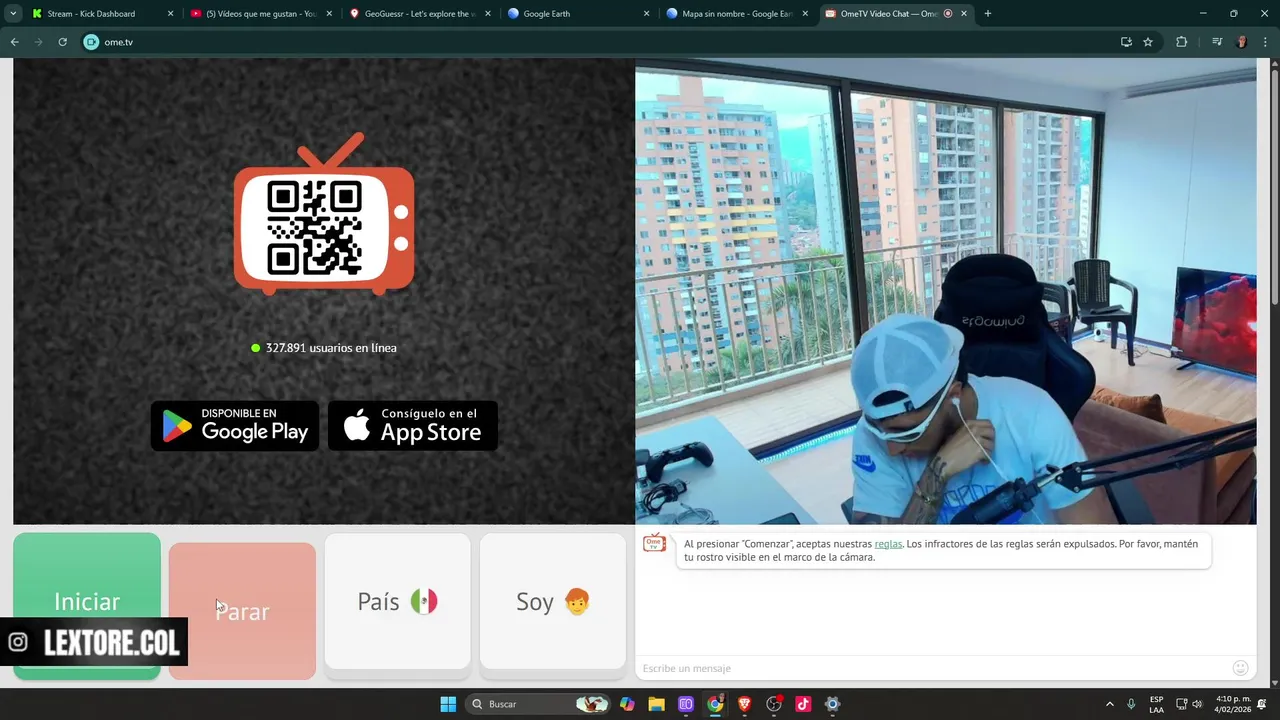Open the purple app icon on the taskbar
The height and width of the screenshot is (720, 1280).
[x=686, y=704]
